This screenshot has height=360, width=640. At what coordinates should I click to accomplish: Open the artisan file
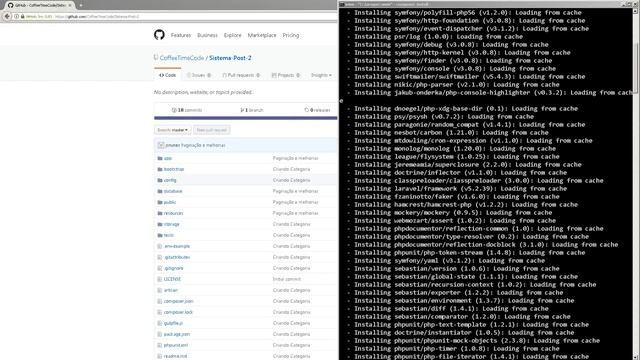click(x=171, y=291)
